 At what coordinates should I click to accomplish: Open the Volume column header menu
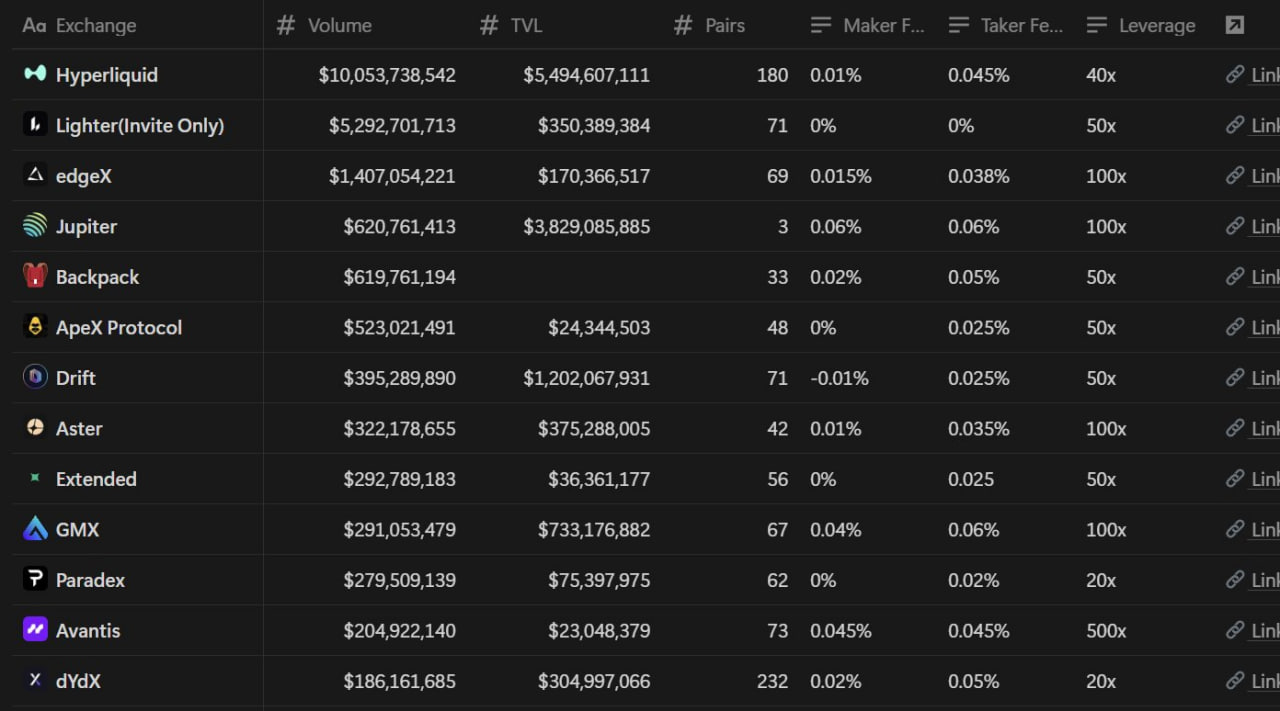(365, 25)
